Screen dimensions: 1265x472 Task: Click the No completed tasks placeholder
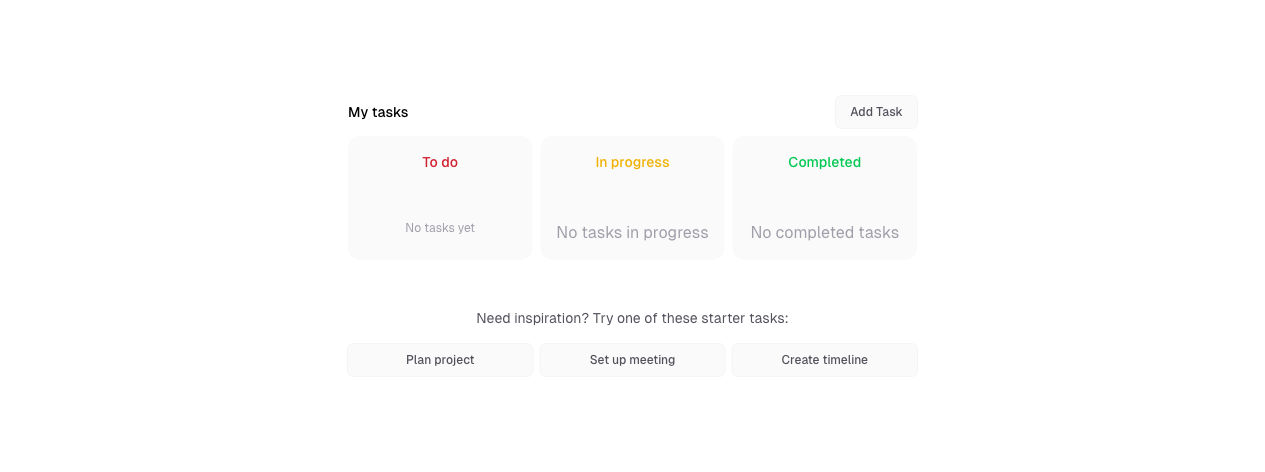click(x=824, y=233)
